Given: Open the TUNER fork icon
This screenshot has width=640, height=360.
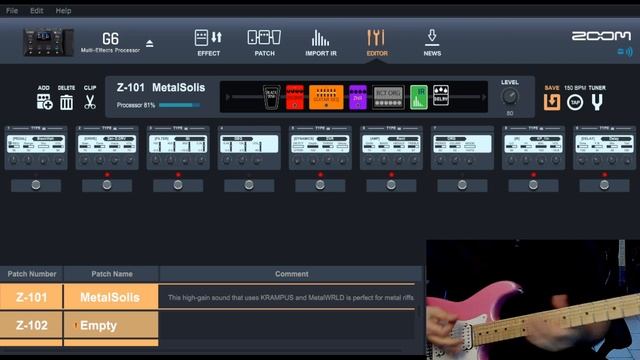Looking at the screenshot, I should point(597,102).
